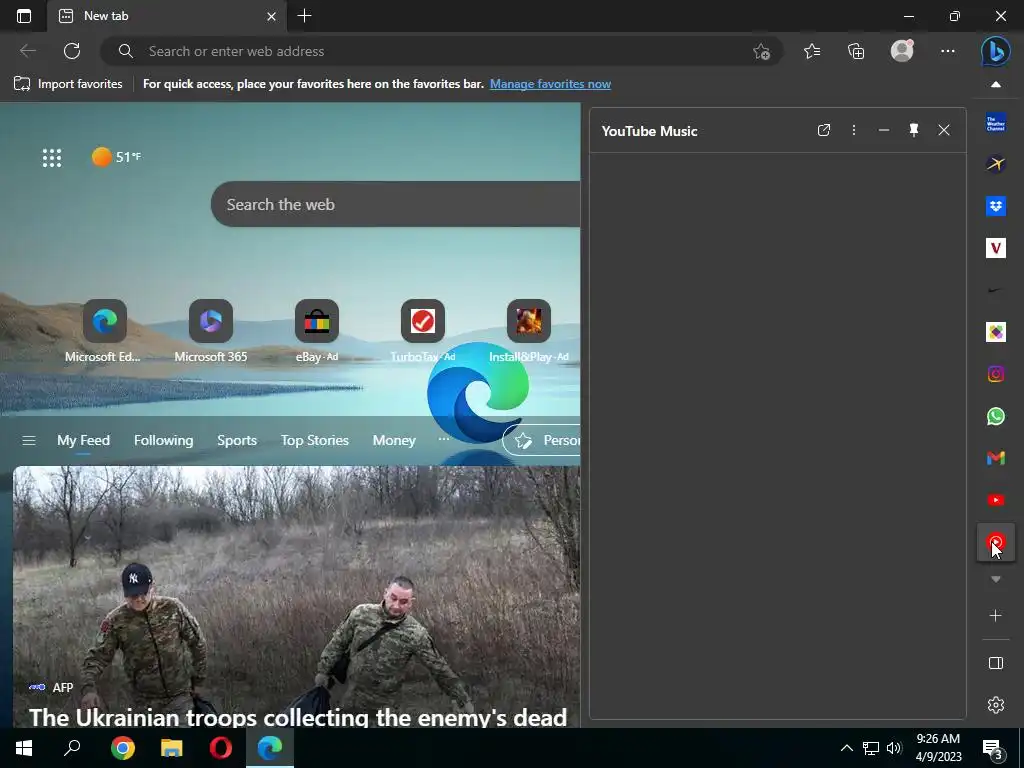Image resolution: width=1024 pixels, height=768 pixels.
Task: Click the Personalize button
Action: (541, 440)
